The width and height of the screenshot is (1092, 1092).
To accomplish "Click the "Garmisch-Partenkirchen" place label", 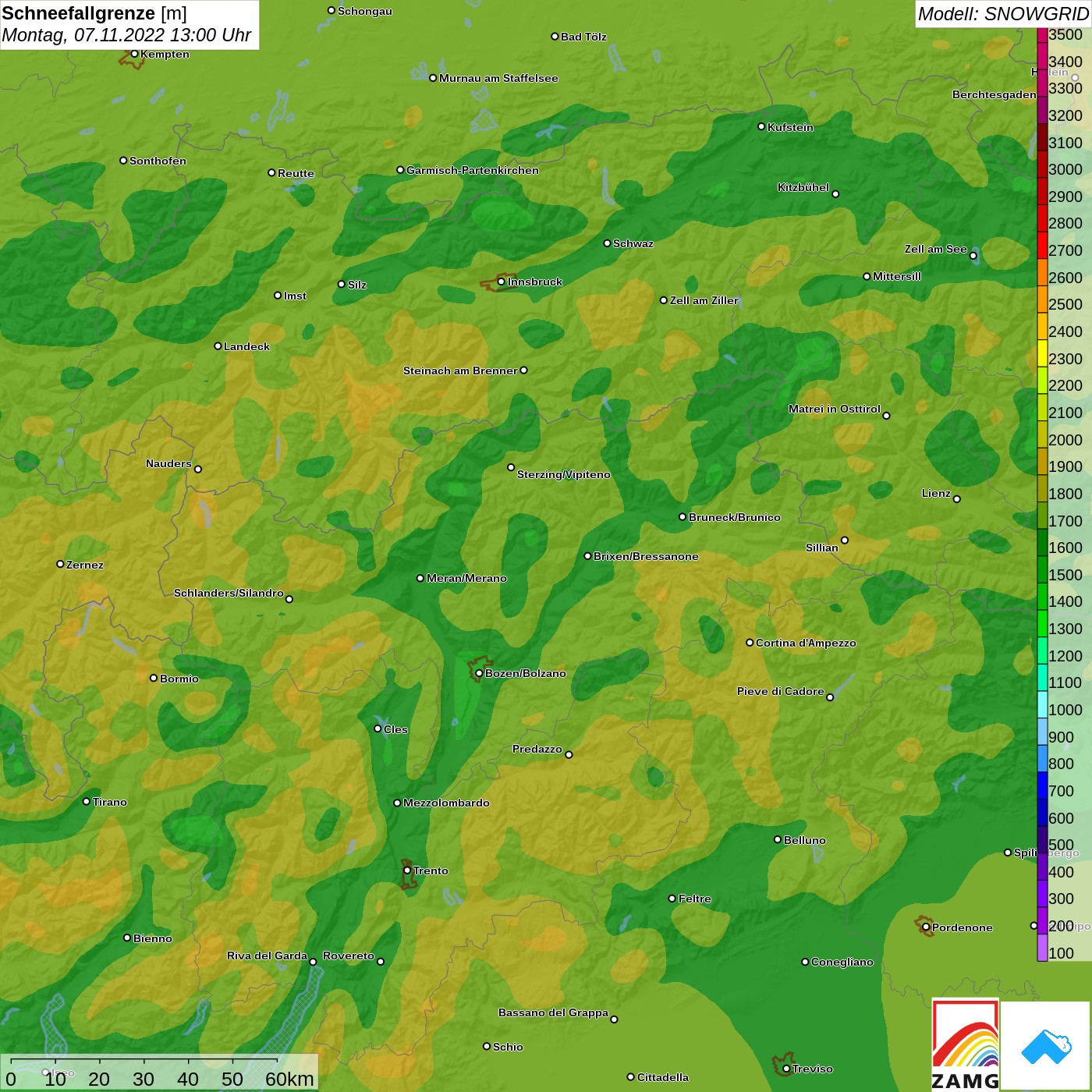I will click(x=473, y=170).
